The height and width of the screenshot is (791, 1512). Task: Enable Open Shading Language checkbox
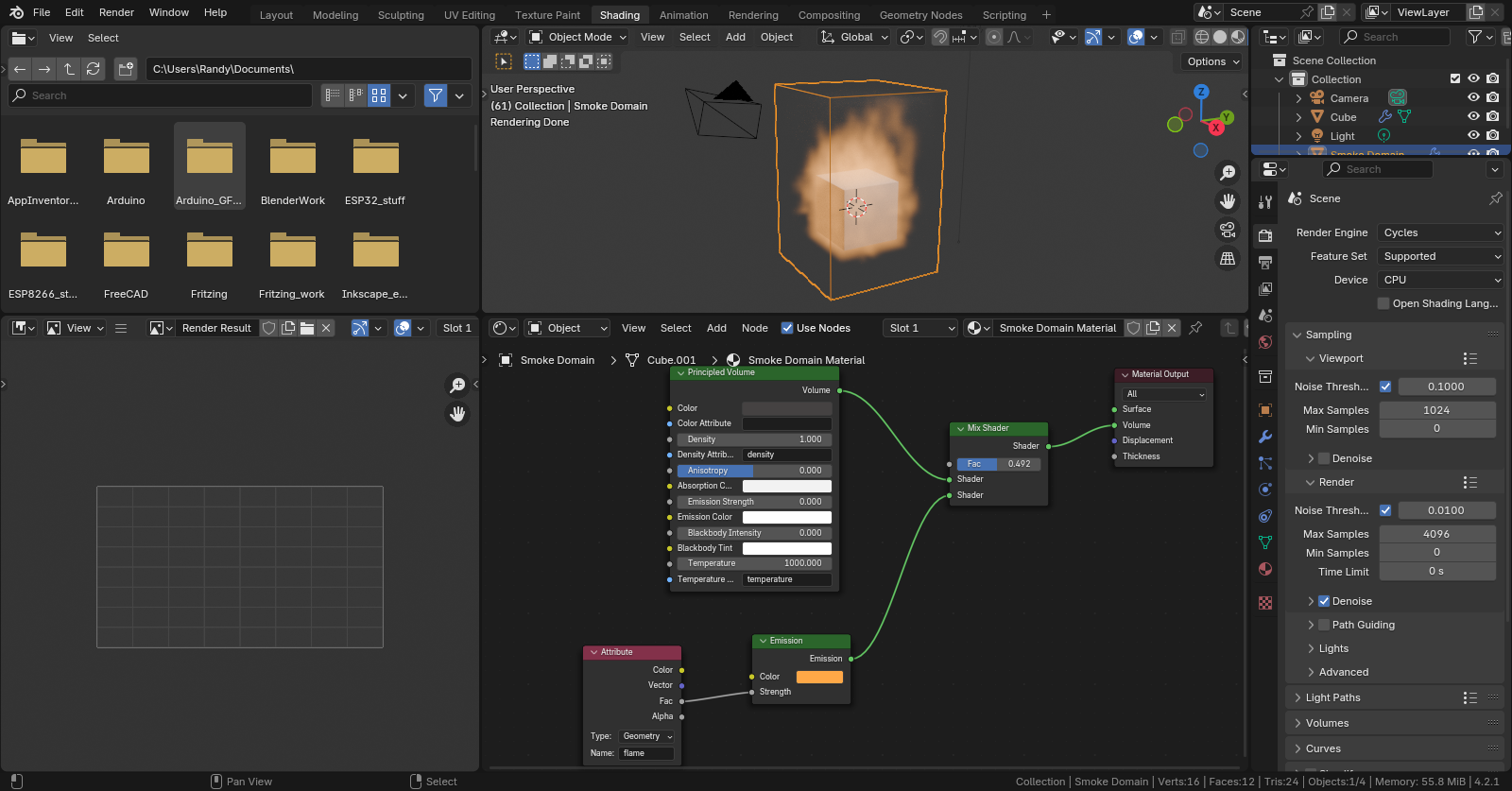1383,303
